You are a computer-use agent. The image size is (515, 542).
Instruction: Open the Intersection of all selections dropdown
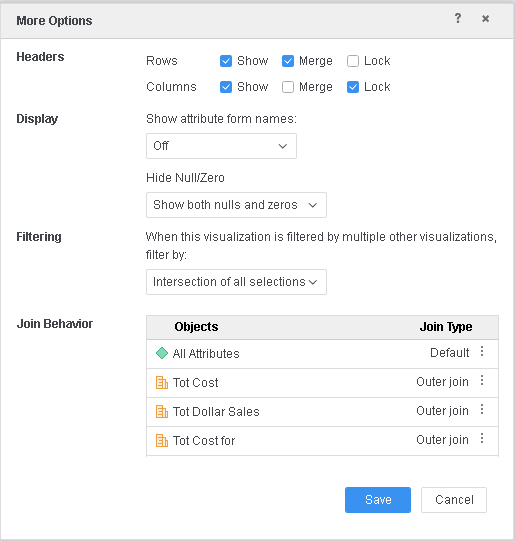(236, 282)
